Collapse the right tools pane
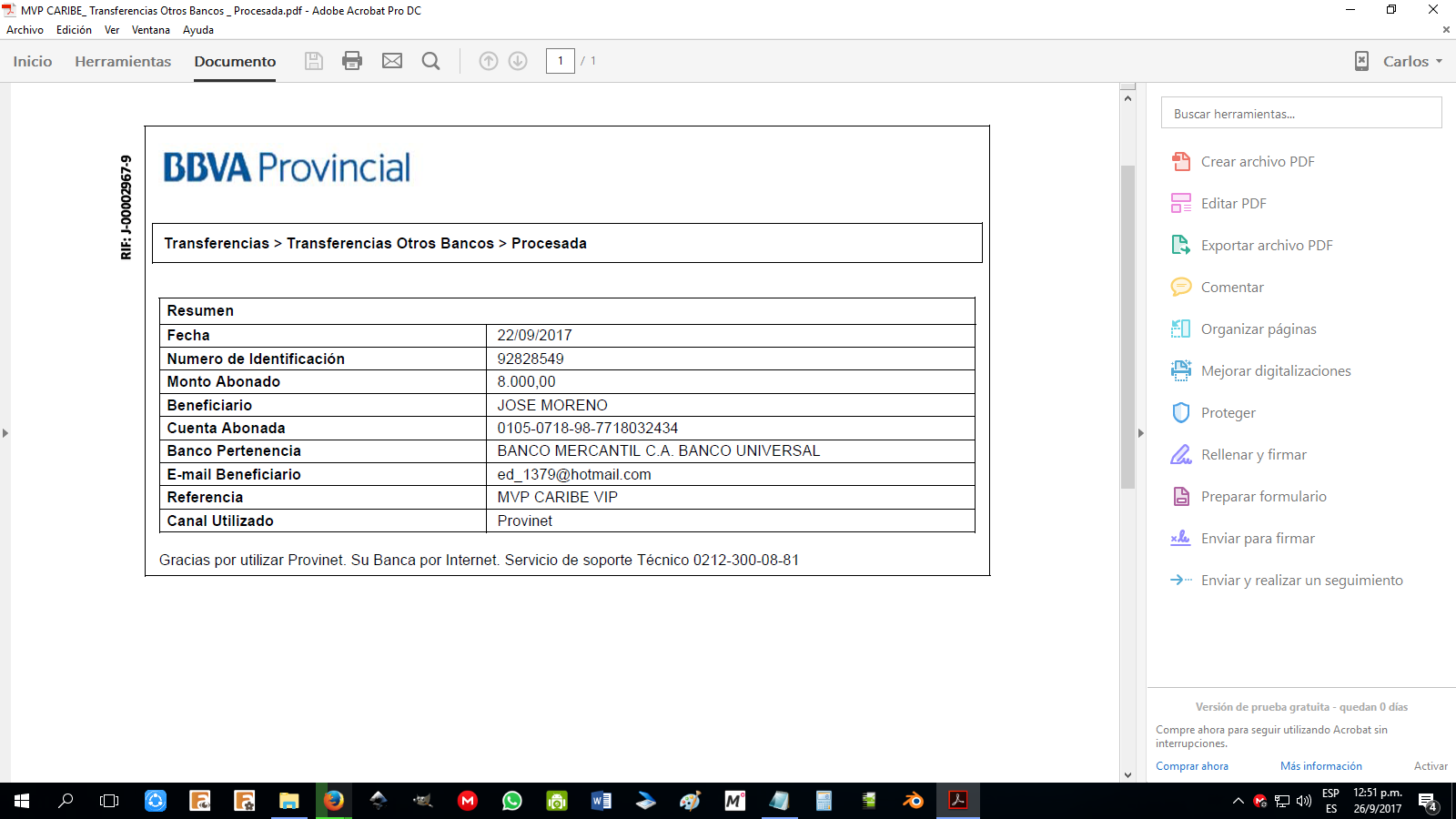The image size is (1456, 819). (1140, 433)
